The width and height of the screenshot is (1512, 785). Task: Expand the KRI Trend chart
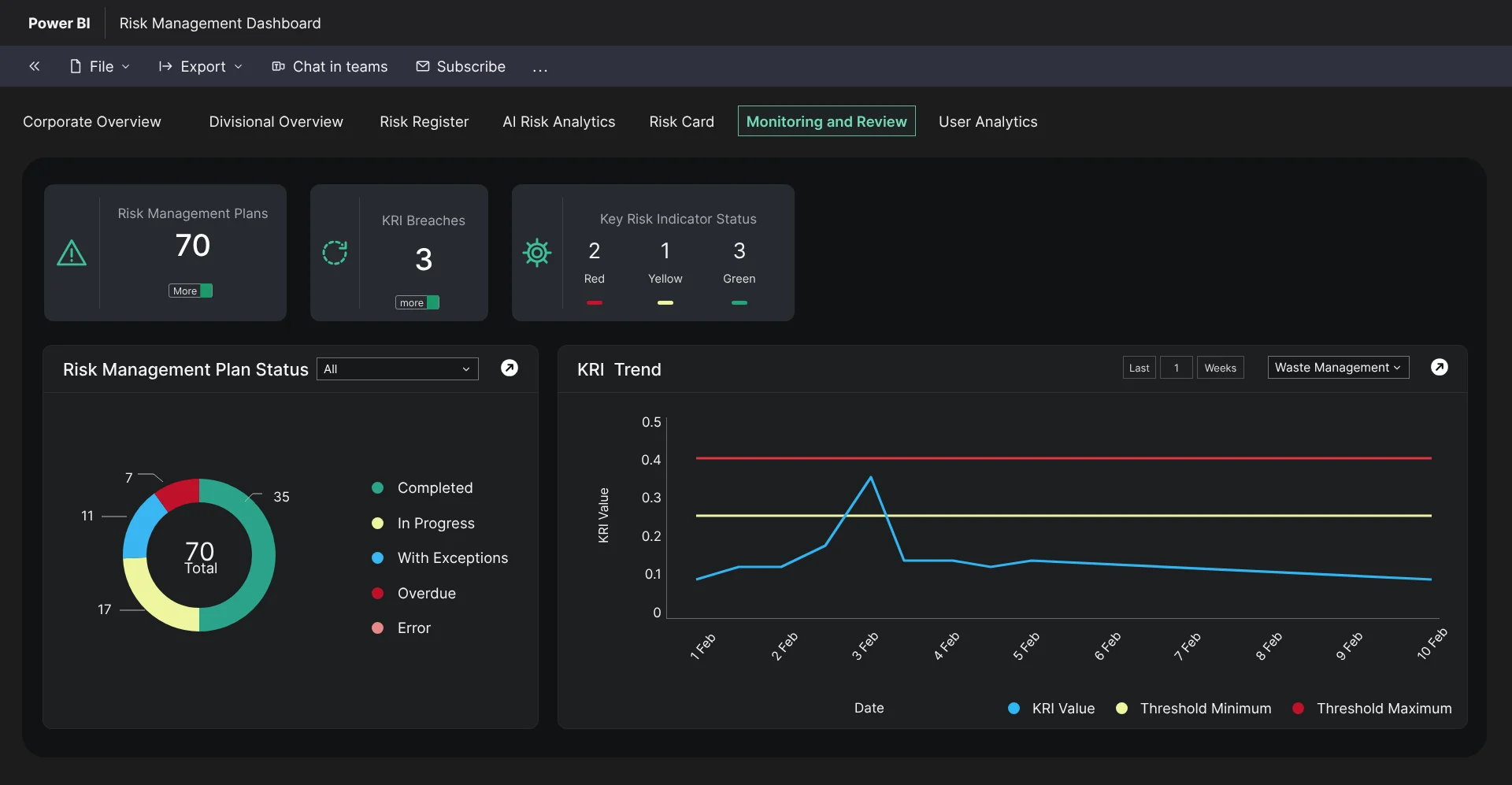pos(1440,367)
